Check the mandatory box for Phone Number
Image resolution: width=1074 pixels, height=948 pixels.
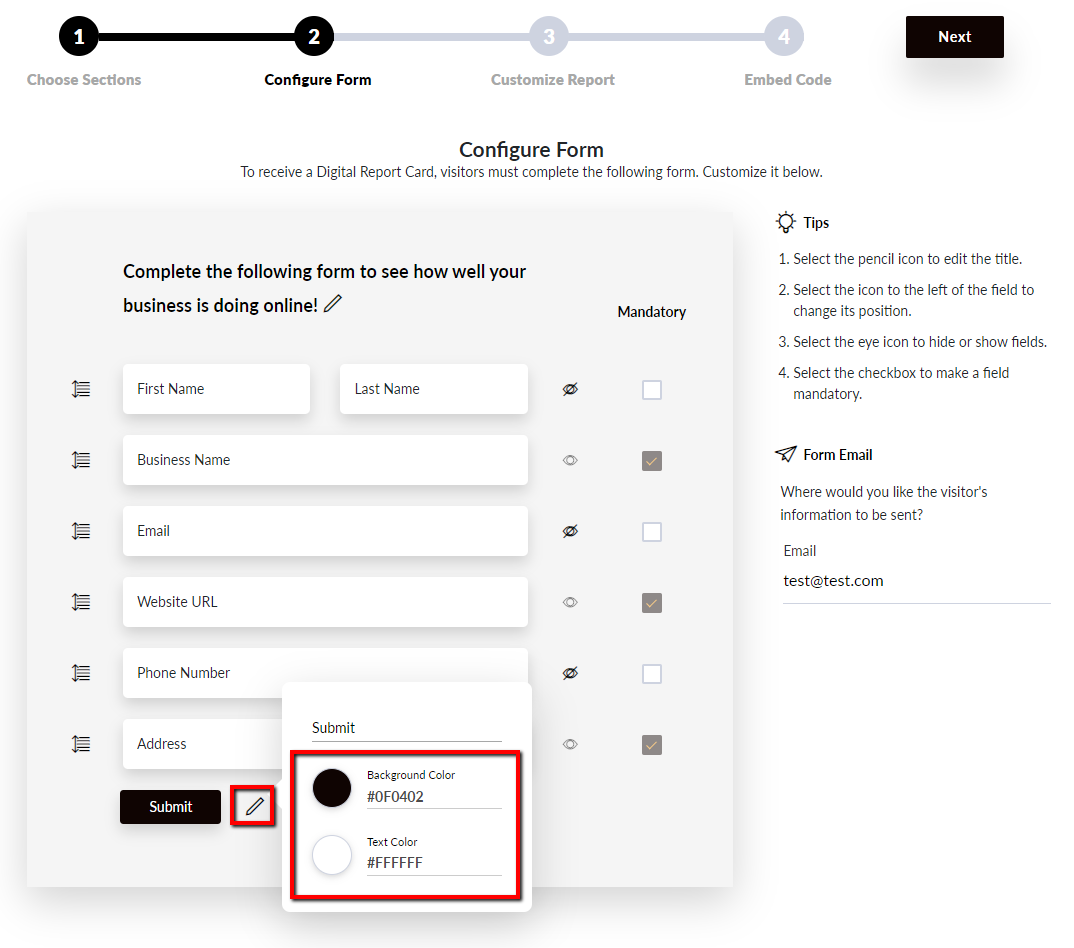click(651, 674)
